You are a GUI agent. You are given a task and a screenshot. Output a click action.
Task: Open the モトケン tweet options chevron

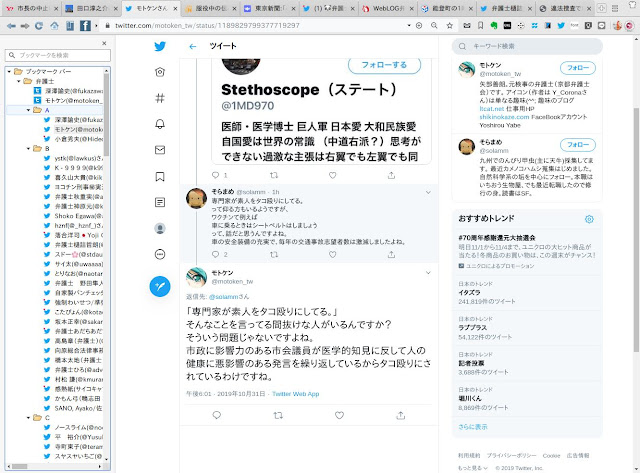click(428, 273)
